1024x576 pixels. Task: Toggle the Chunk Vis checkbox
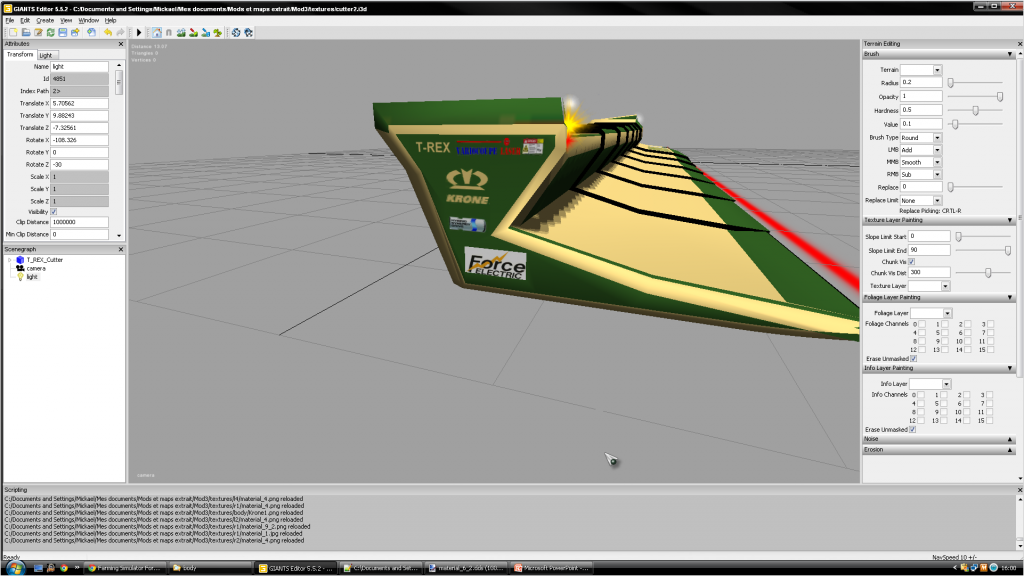click(912, 262)
